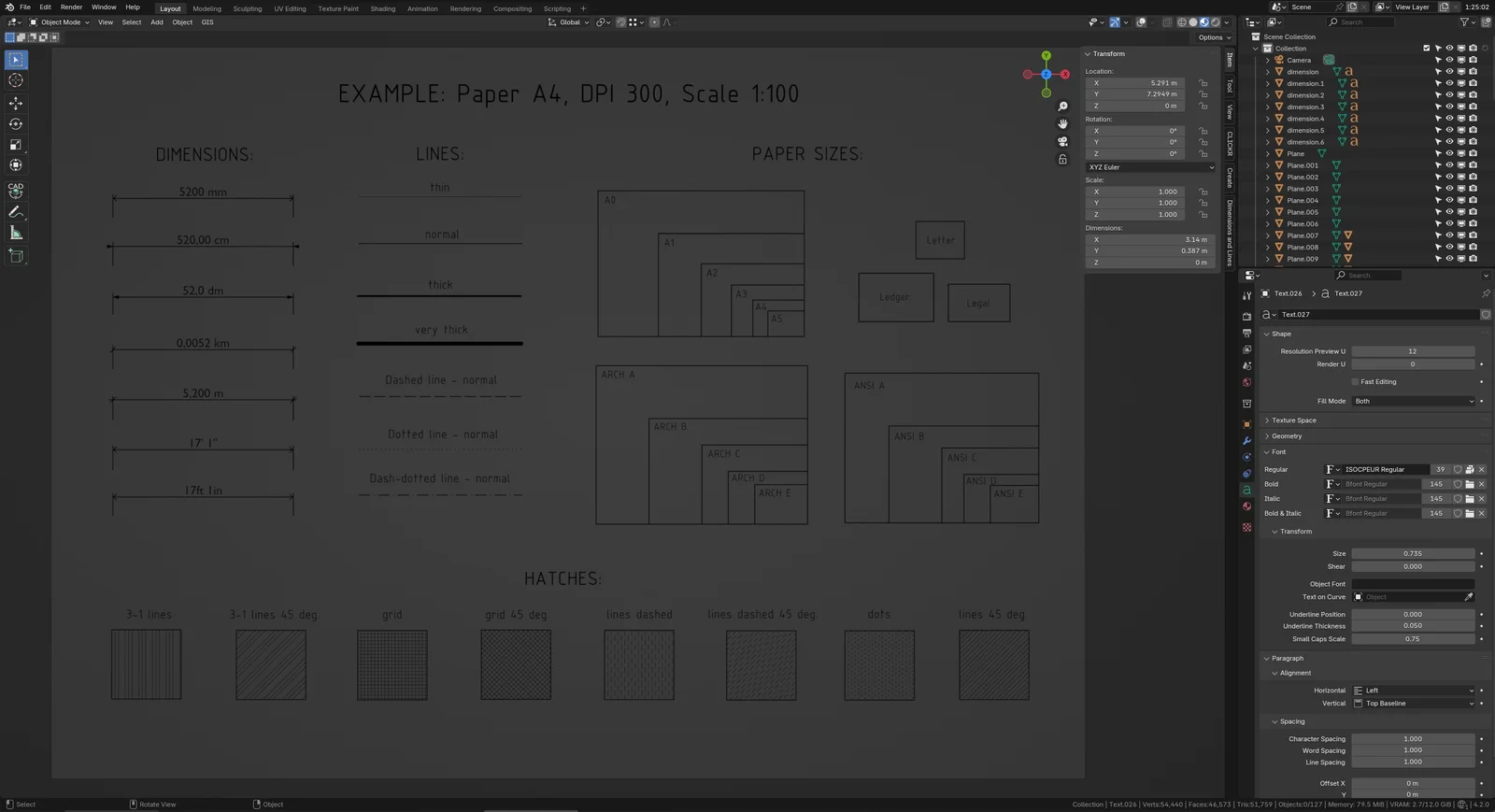Click the pan hand viewport icon
Viewport: 1495px width, 812px height.
pos(1062,123)
